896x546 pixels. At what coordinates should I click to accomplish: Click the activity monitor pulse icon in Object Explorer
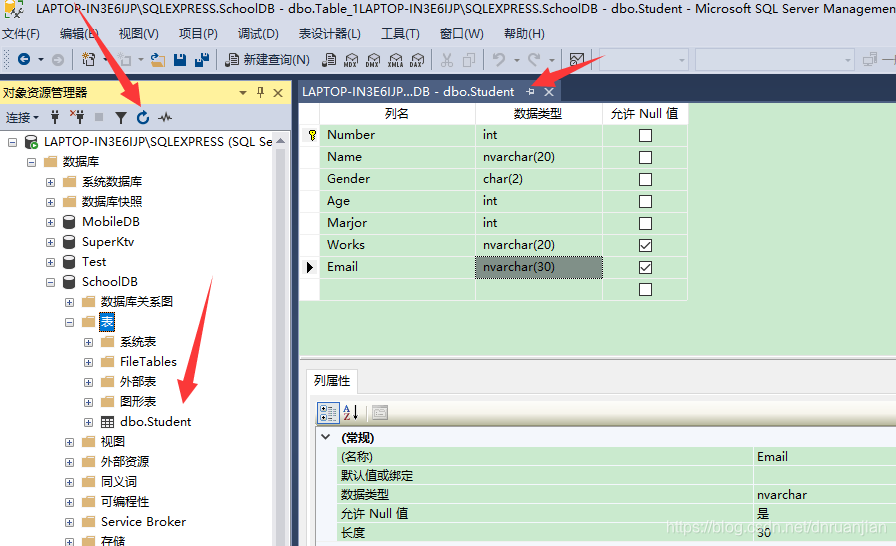coord(165,118)
